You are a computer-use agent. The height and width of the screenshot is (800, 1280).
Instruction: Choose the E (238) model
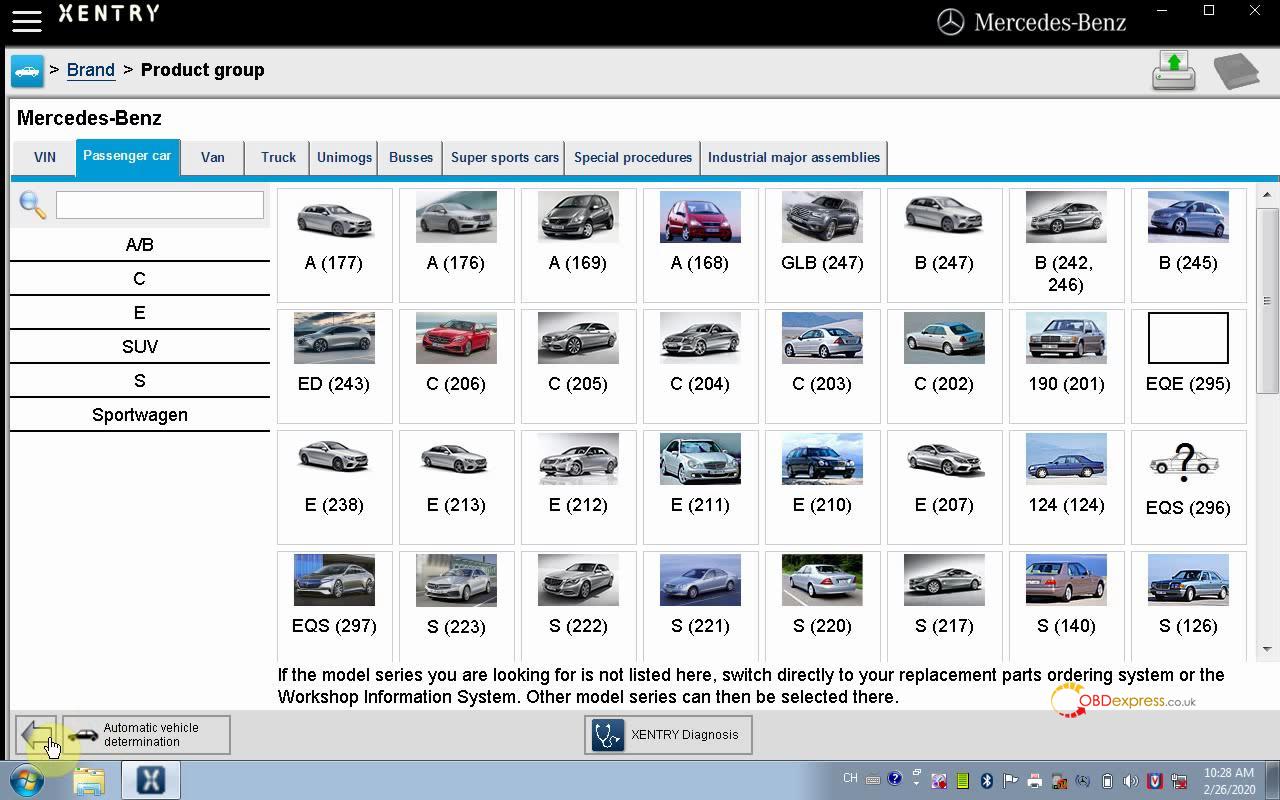(334, 487)
